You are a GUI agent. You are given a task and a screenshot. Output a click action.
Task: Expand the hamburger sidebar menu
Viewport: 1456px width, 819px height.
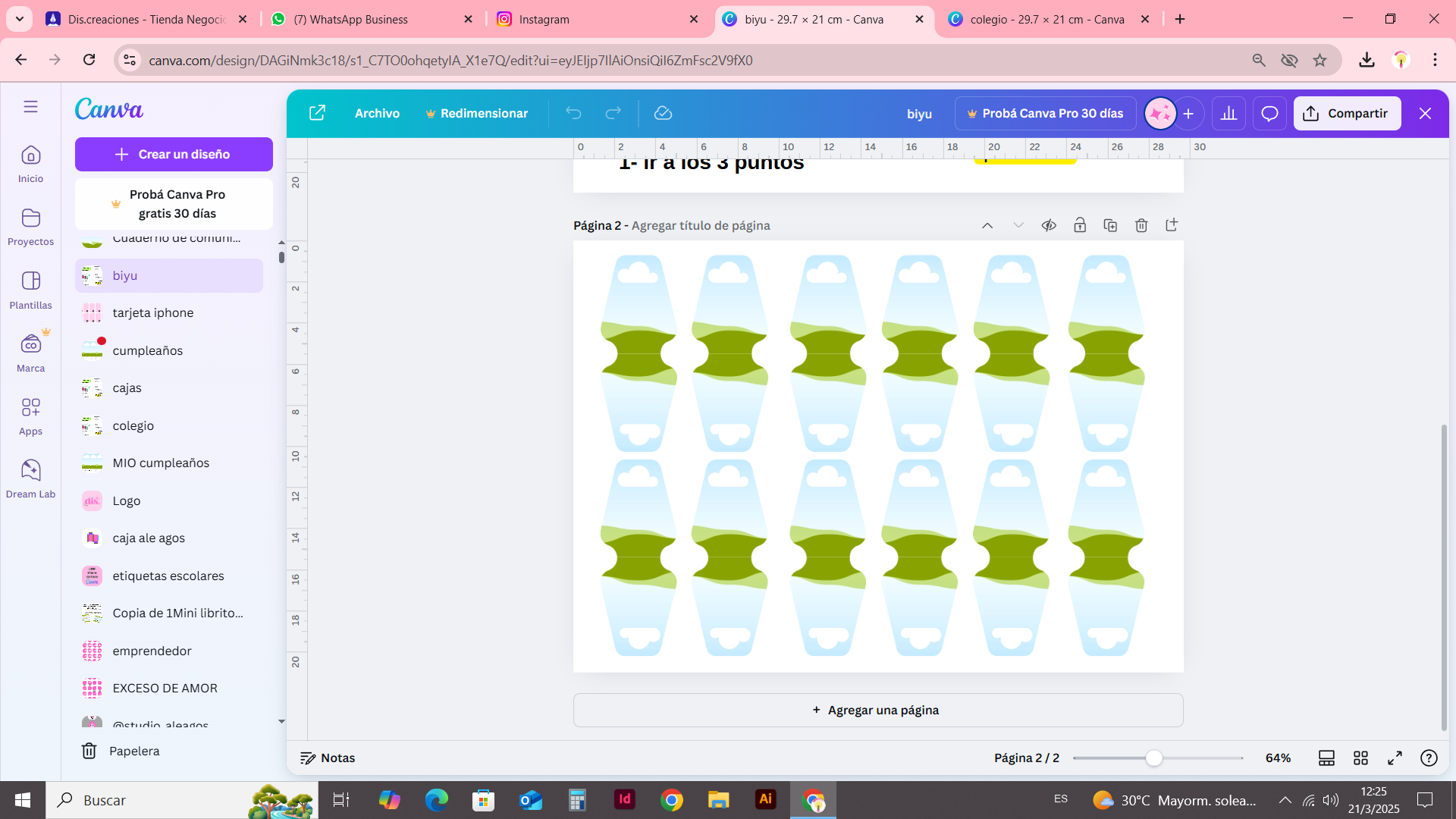tap(30, 107)
